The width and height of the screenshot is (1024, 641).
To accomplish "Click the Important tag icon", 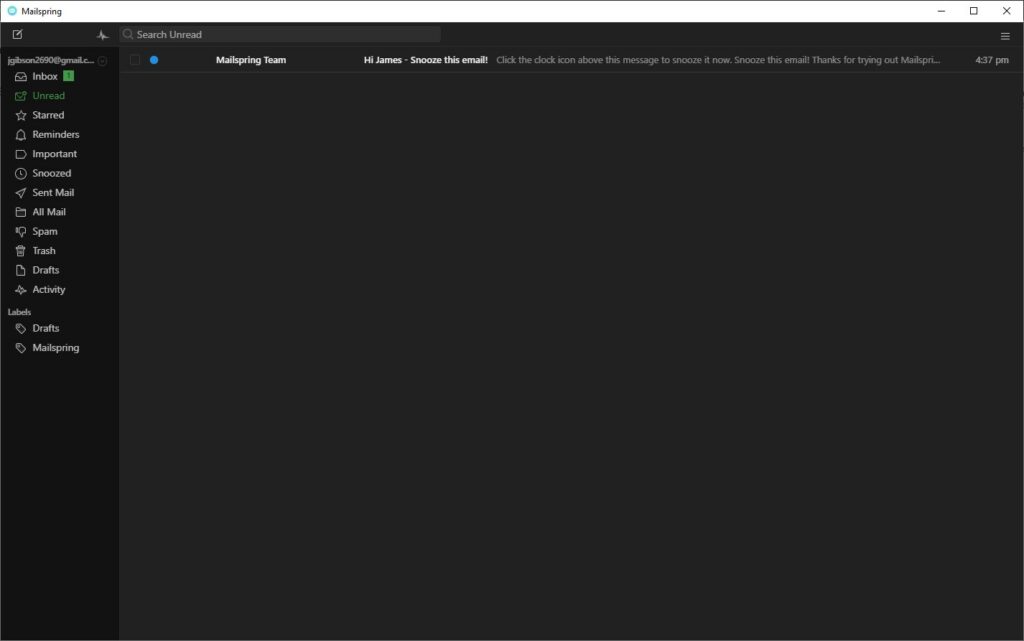I will pos(21,154).
